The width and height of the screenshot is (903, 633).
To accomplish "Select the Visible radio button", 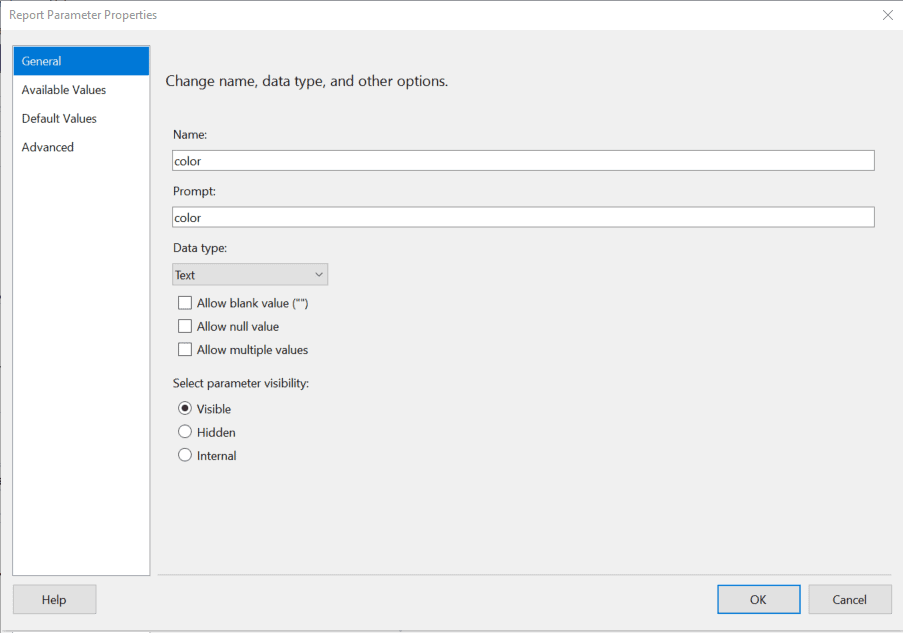I will (x=185, y=408).
